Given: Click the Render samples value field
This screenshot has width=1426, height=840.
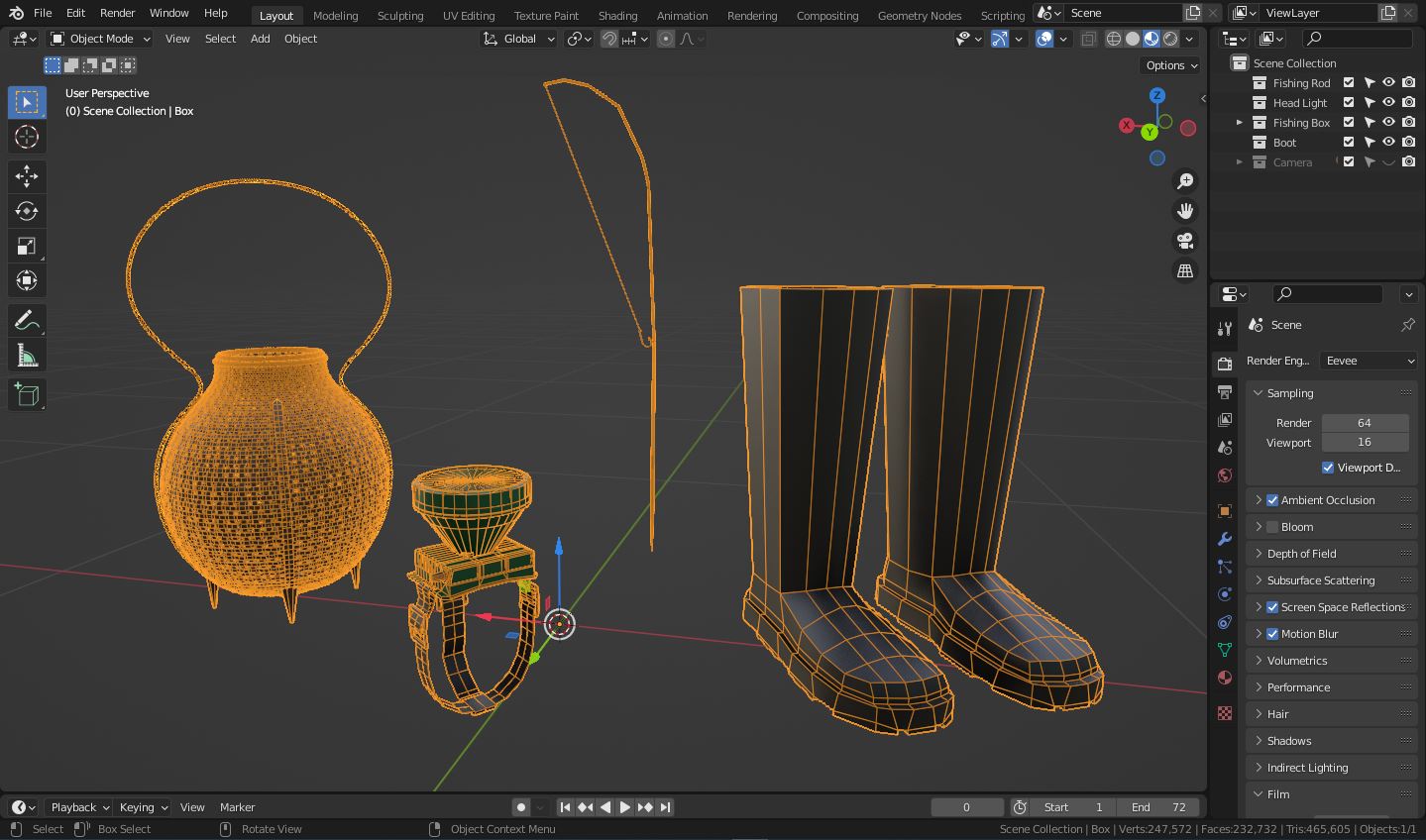Looking at the screenshot, I should [1365, 423].
